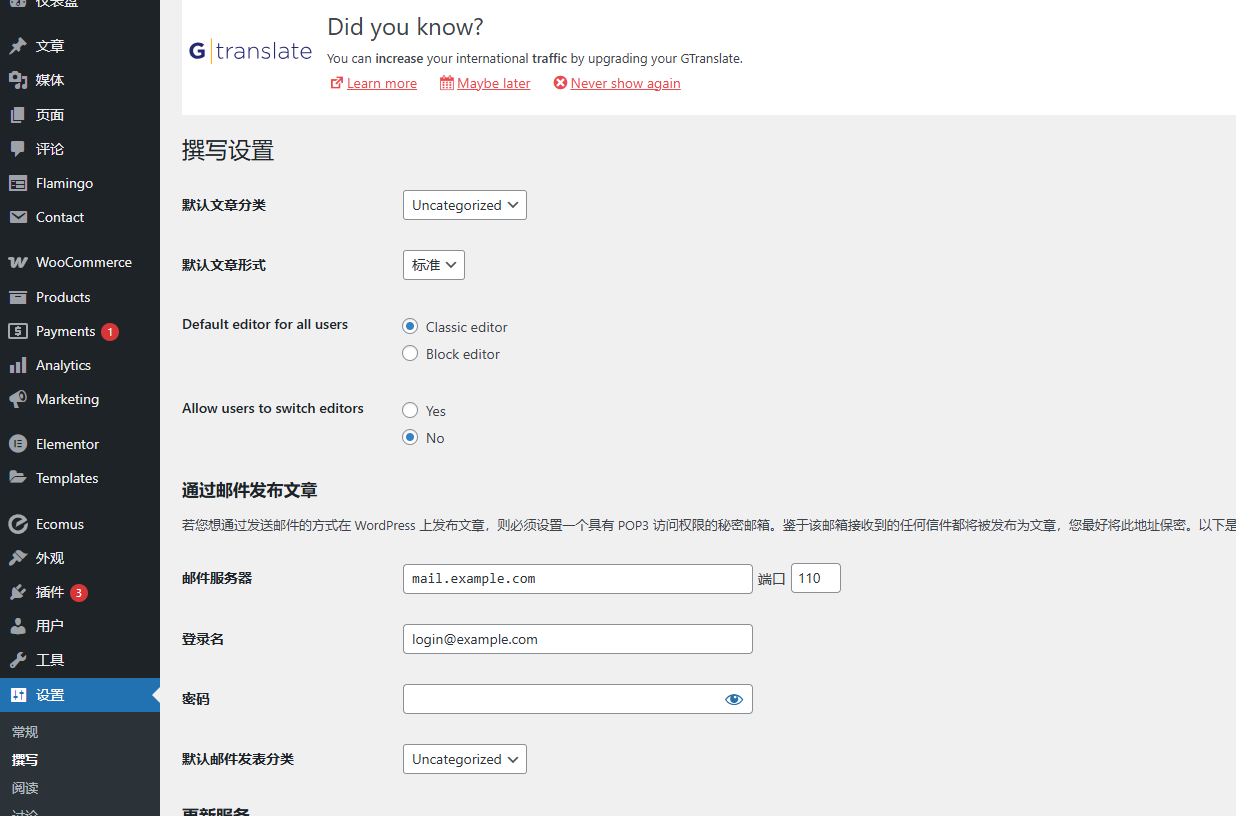
Task: Expand the 默认邮件发表分类 dropdown
Action: point(464,759)
